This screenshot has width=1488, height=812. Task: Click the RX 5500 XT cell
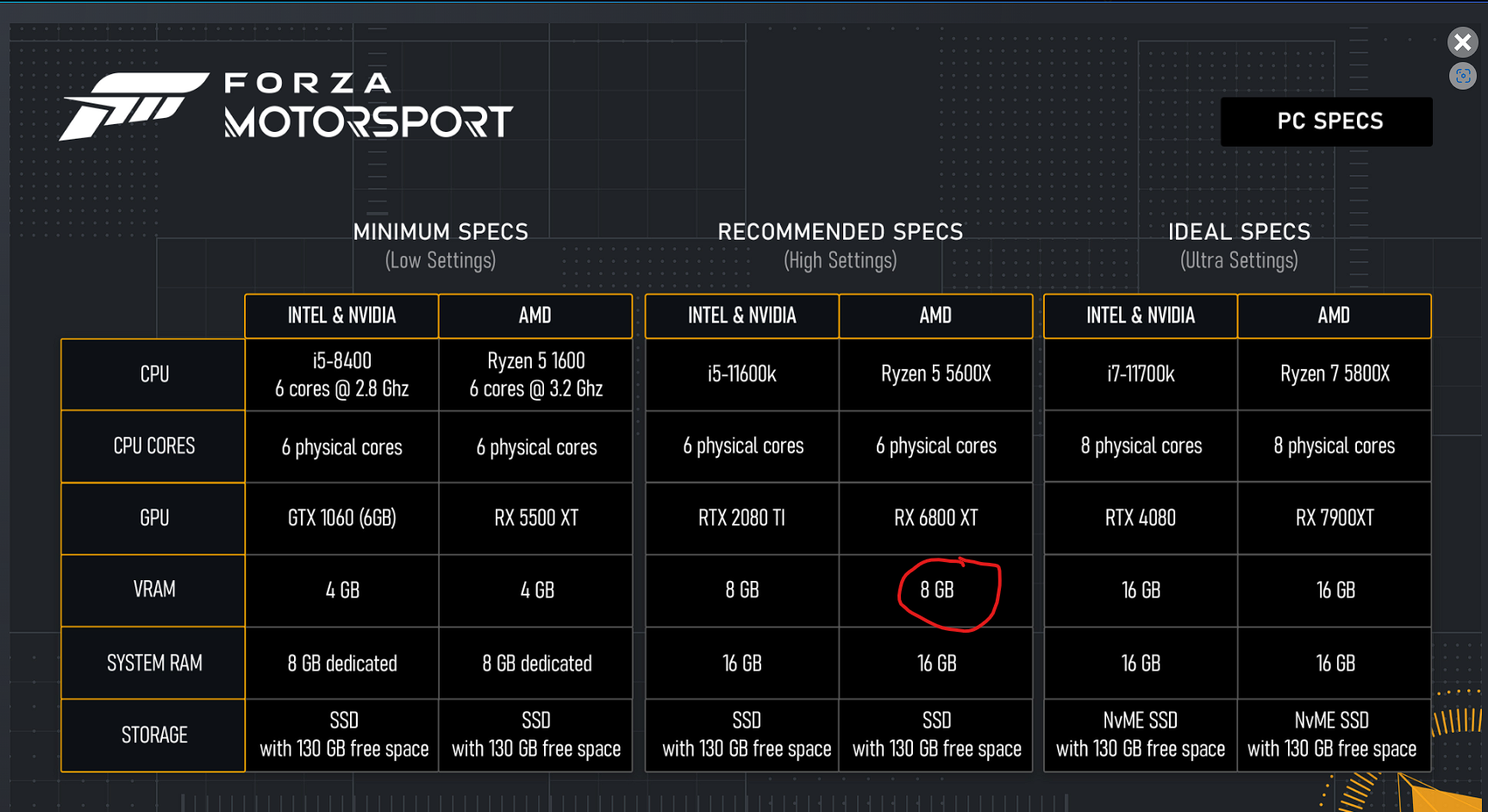tap(536, 518)
